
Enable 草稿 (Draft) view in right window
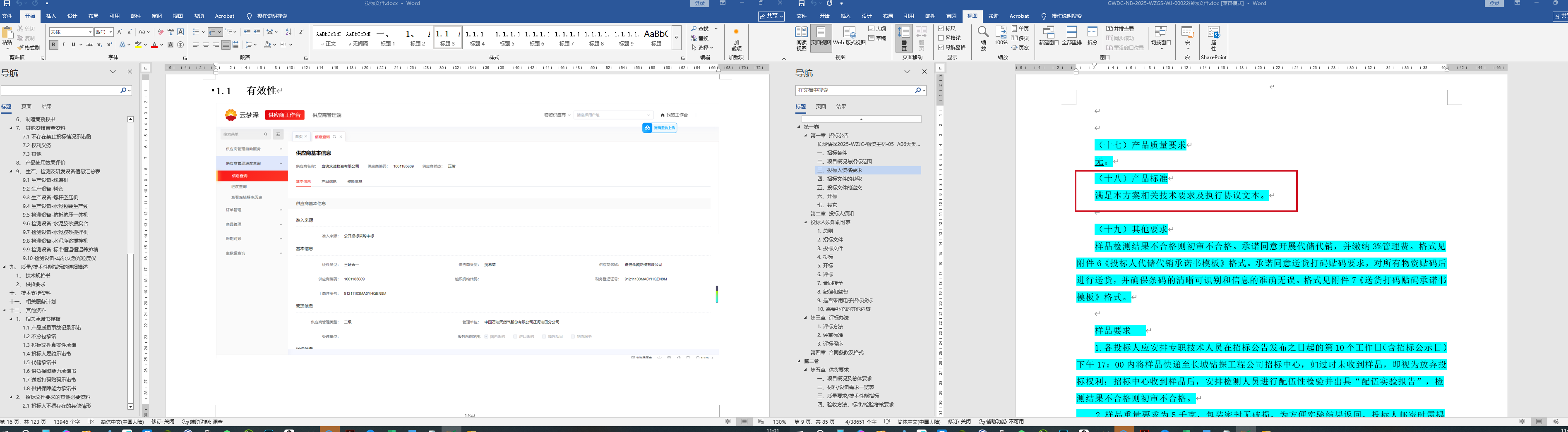pyautogui.click(x=877, y=38)
